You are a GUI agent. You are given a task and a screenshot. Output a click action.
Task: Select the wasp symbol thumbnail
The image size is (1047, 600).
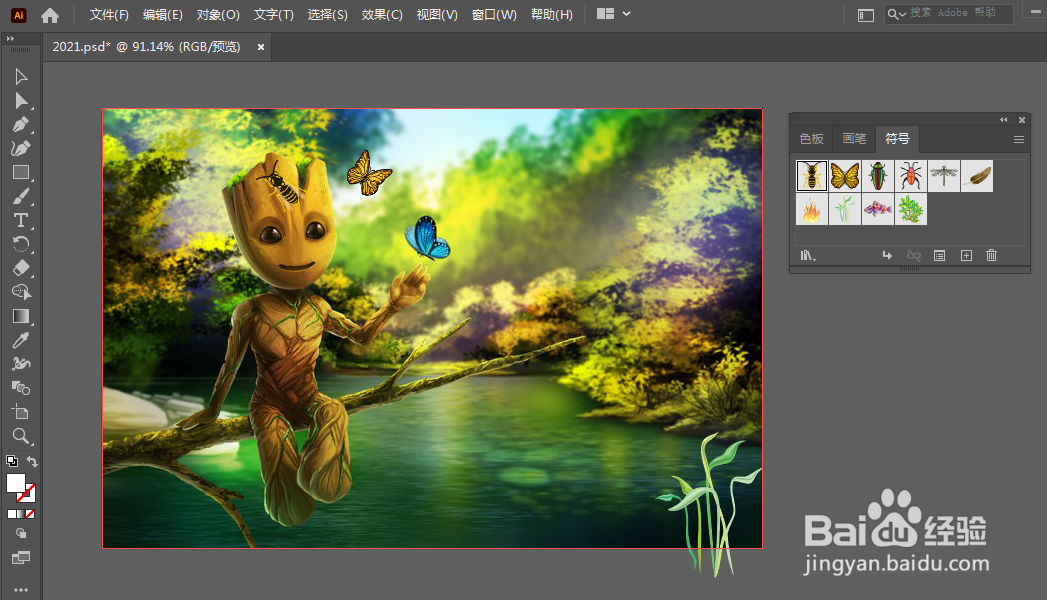812,176
